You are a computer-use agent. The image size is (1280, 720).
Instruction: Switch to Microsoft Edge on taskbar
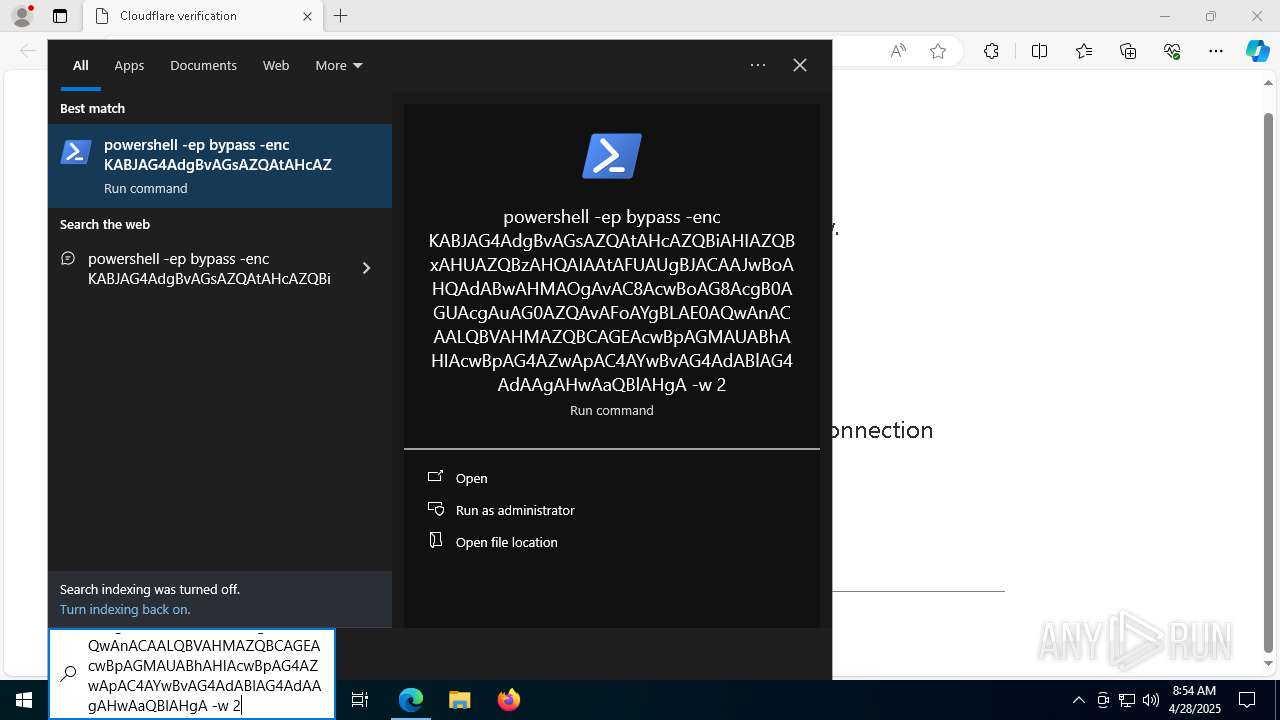[411, 700]
